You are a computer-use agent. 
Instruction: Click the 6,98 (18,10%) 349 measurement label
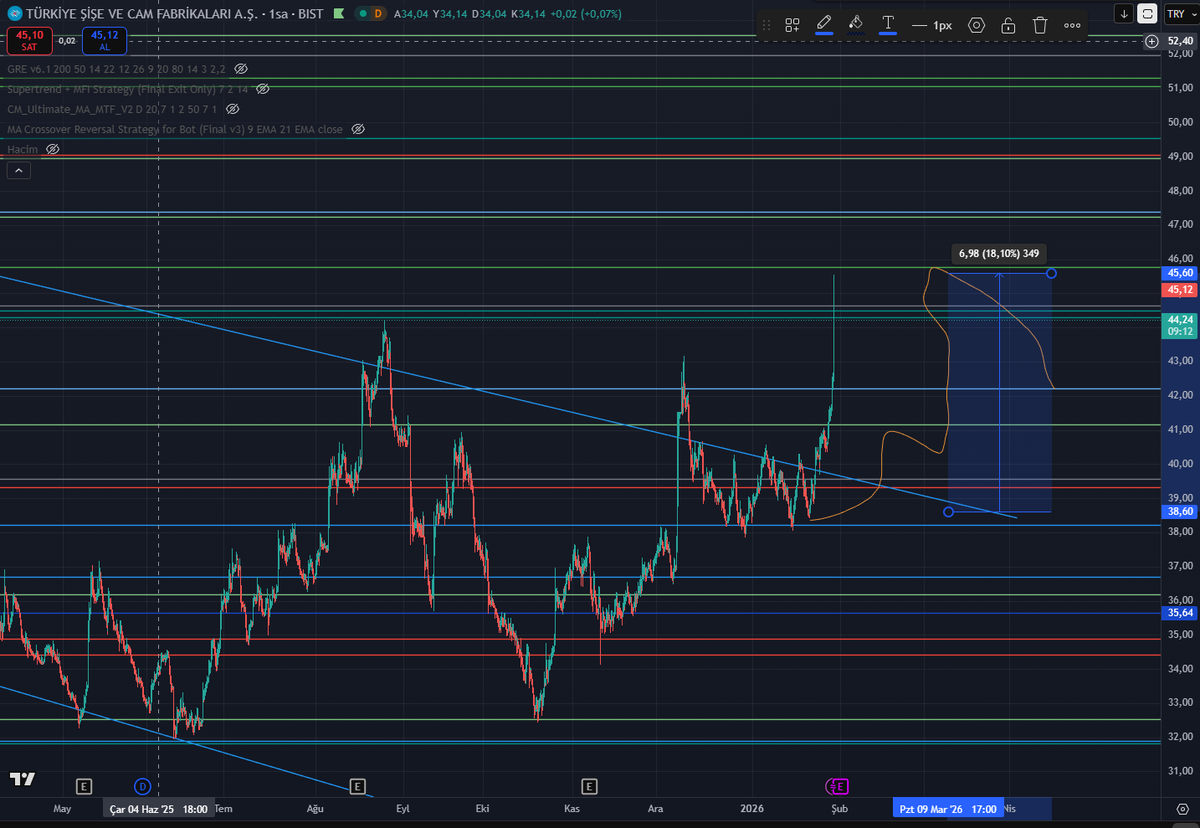[1000, 254]
